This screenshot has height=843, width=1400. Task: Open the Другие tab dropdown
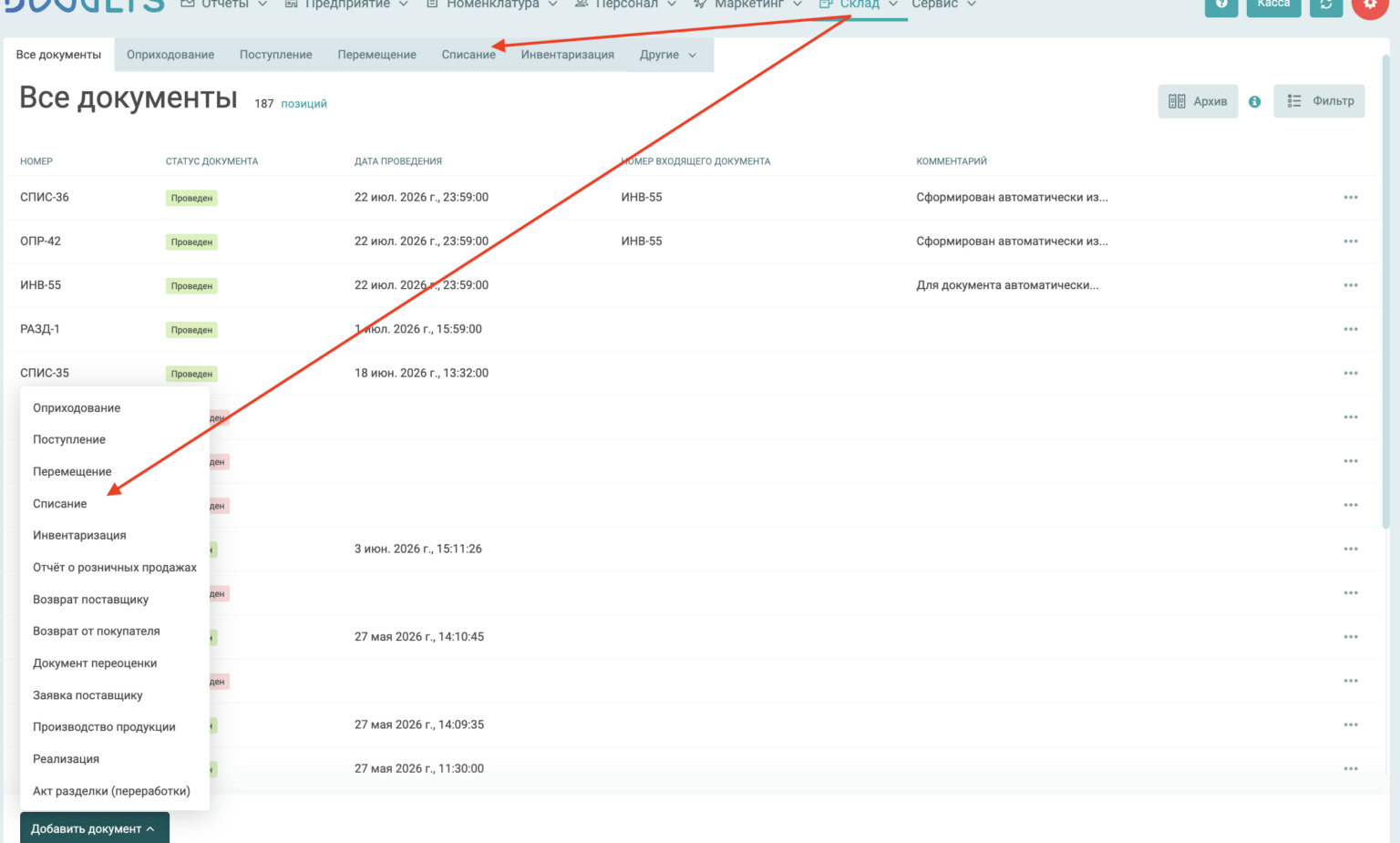click(x=668, y=55)
